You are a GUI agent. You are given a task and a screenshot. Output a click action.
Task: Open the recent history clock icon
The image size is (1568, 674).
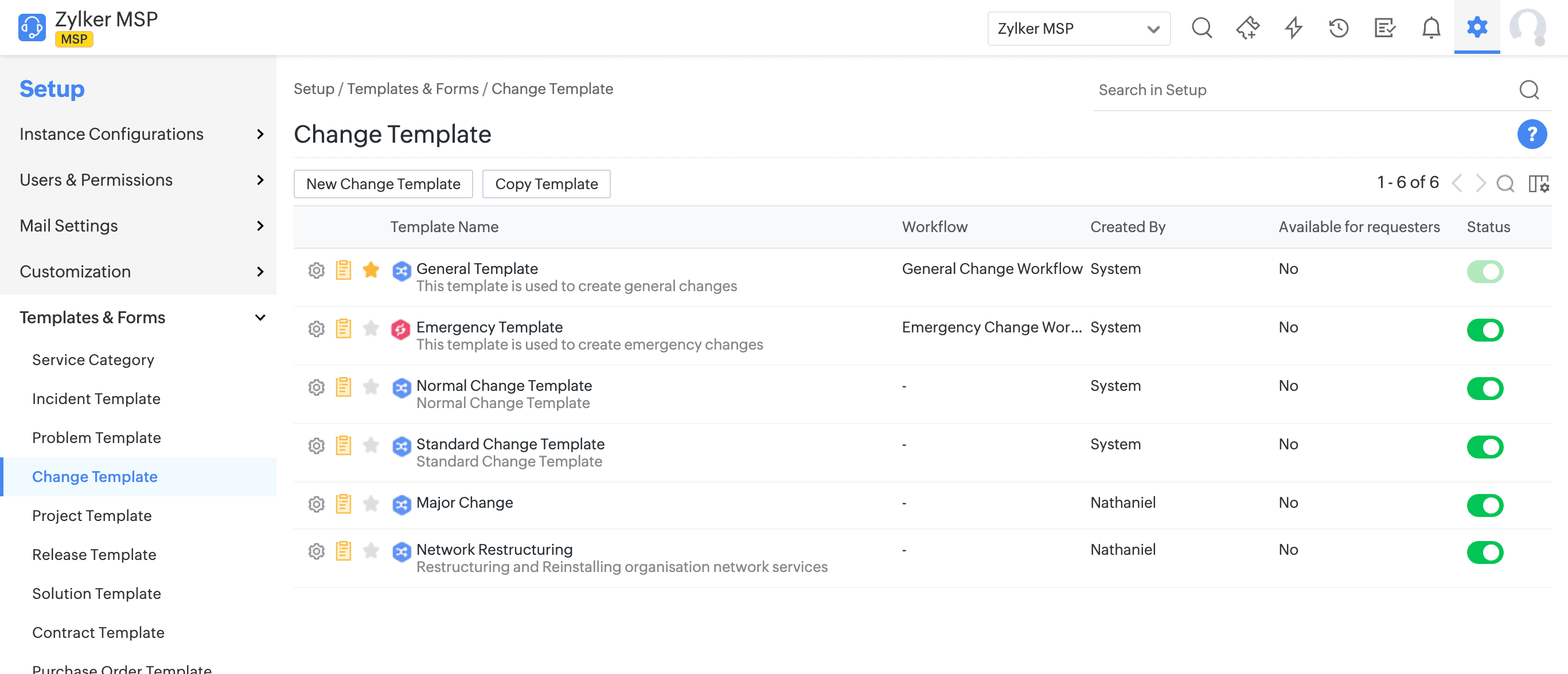tap(1339, 28)
